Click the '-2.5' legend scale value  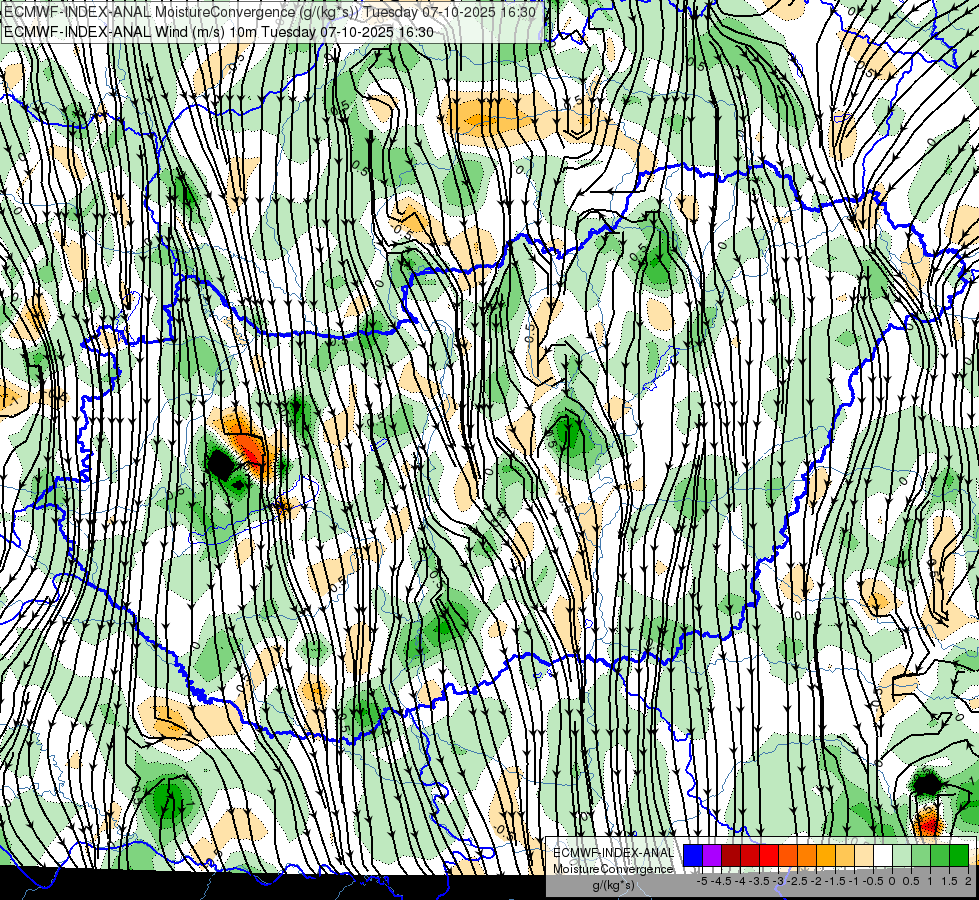tap(797, 881)
